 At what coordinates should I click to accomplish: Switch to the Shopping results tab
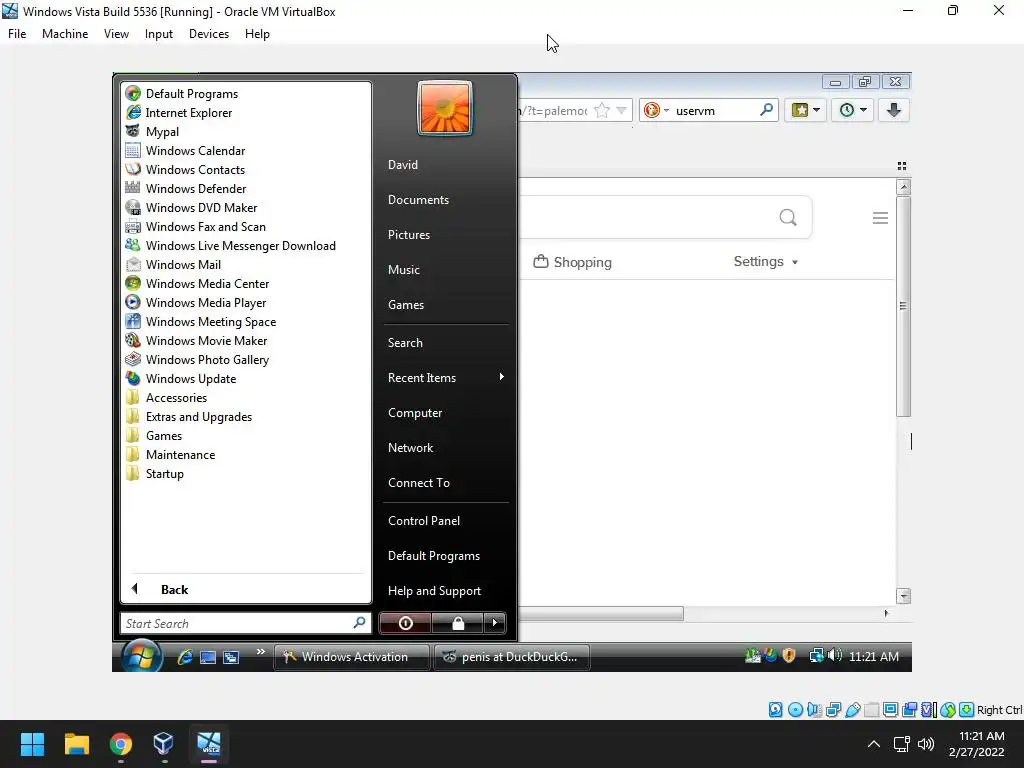tap(573, 262)
